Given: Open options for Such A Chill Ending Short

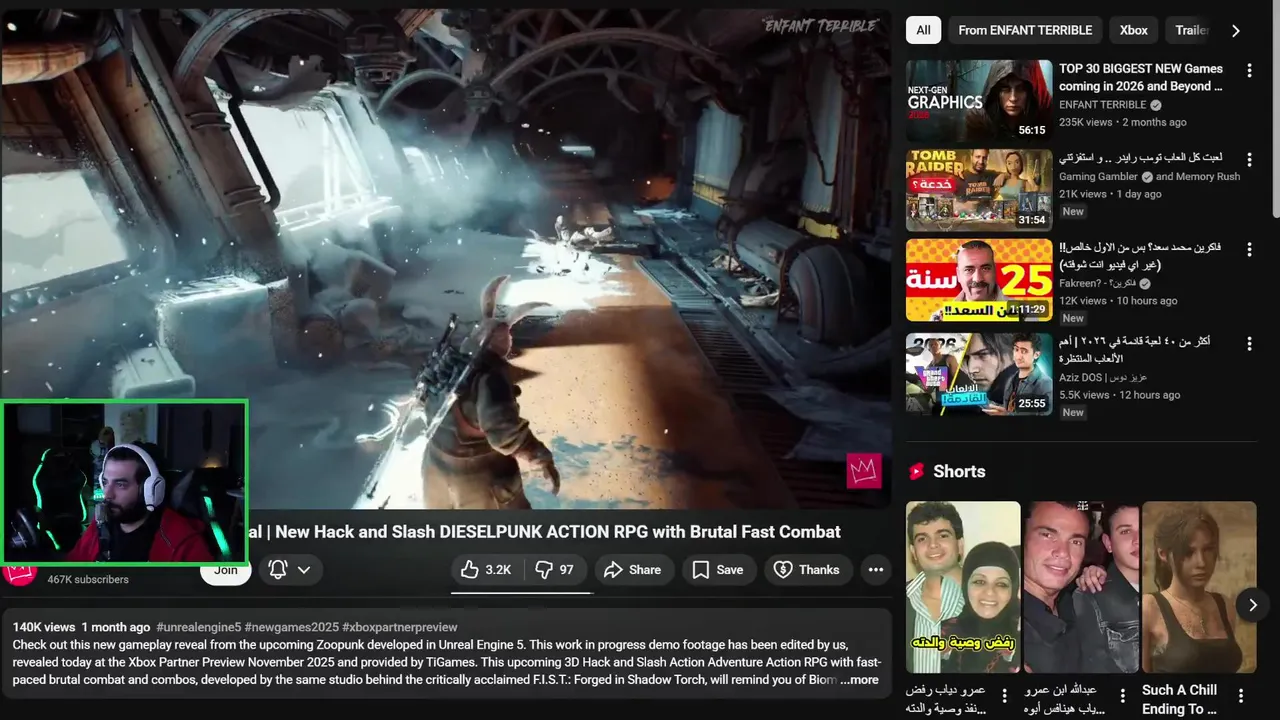Looking at the screenshot, I should [1241, 696].
